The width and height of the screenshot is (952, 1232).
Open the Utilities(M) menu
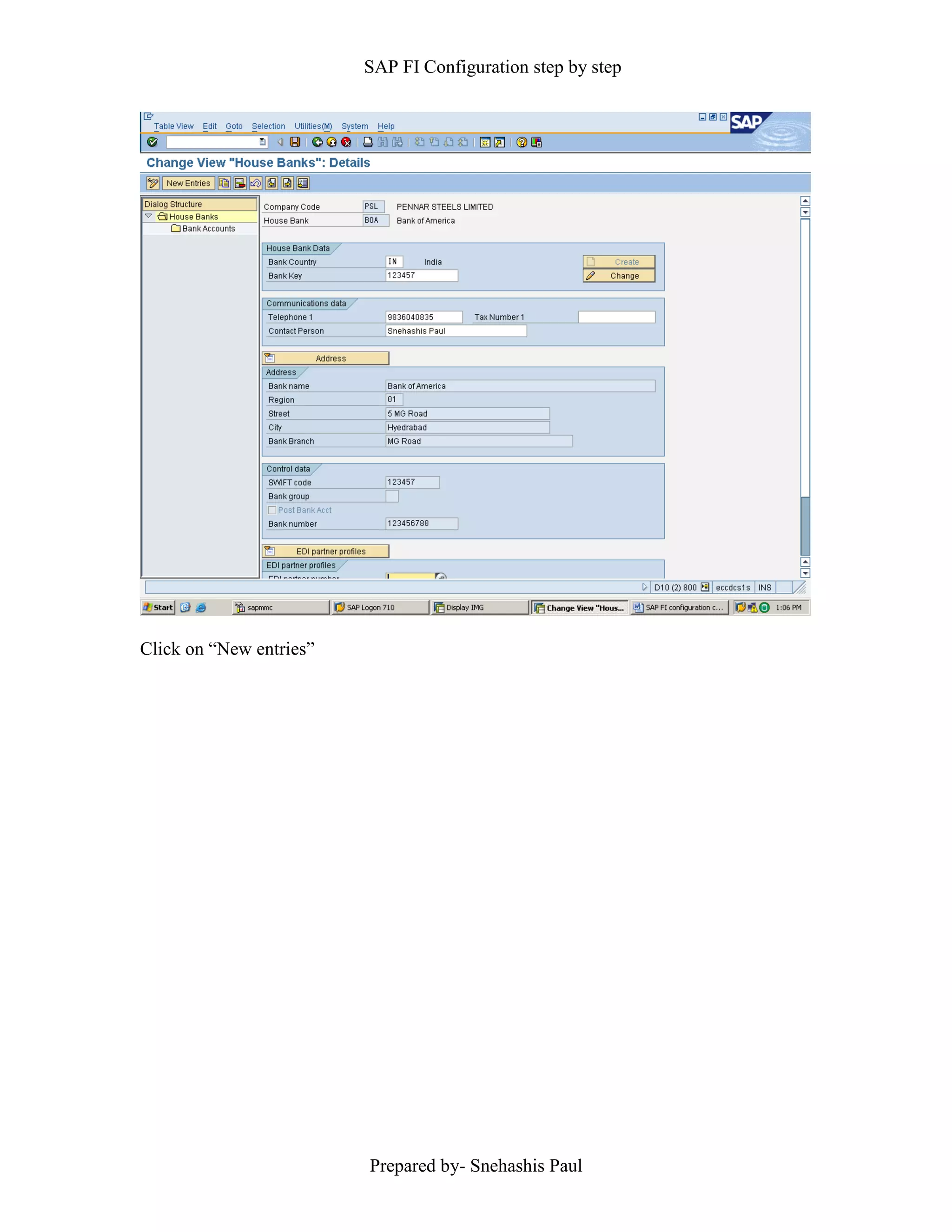pos(313,126)
